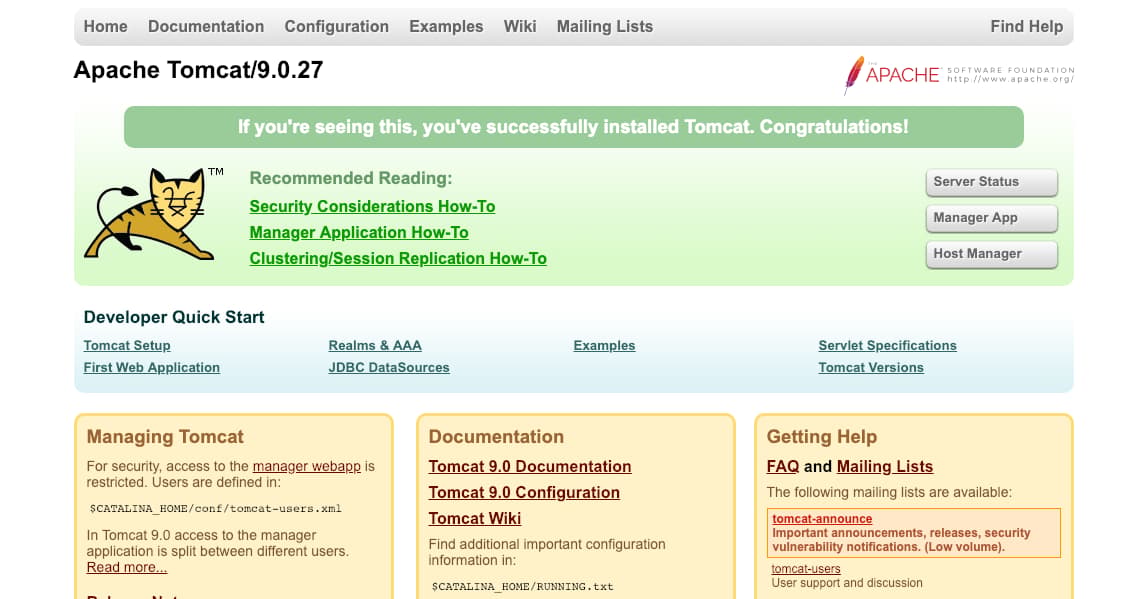Open the First Web Application link
This screenshot has height=599, width=1144.
[152, 367]
